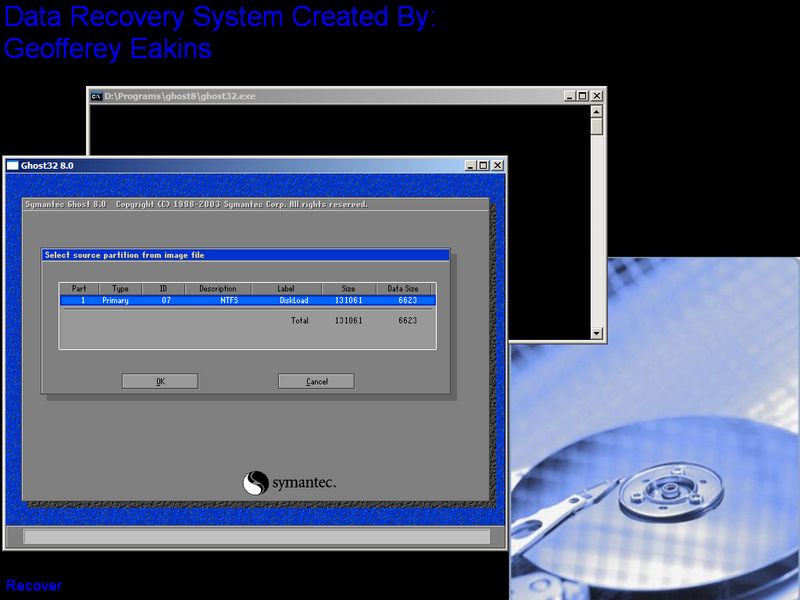Click console window scroll down arrow

597,334
